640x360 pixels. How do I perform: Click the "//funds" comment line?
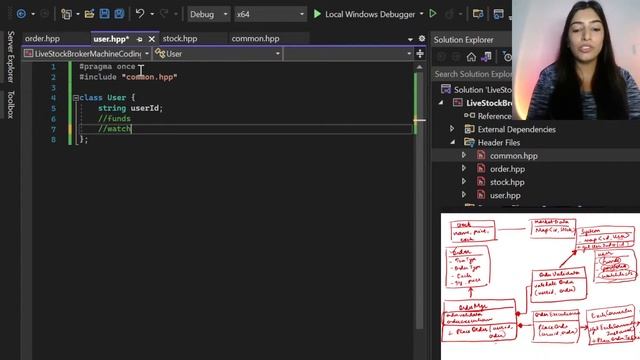(114, 118)
